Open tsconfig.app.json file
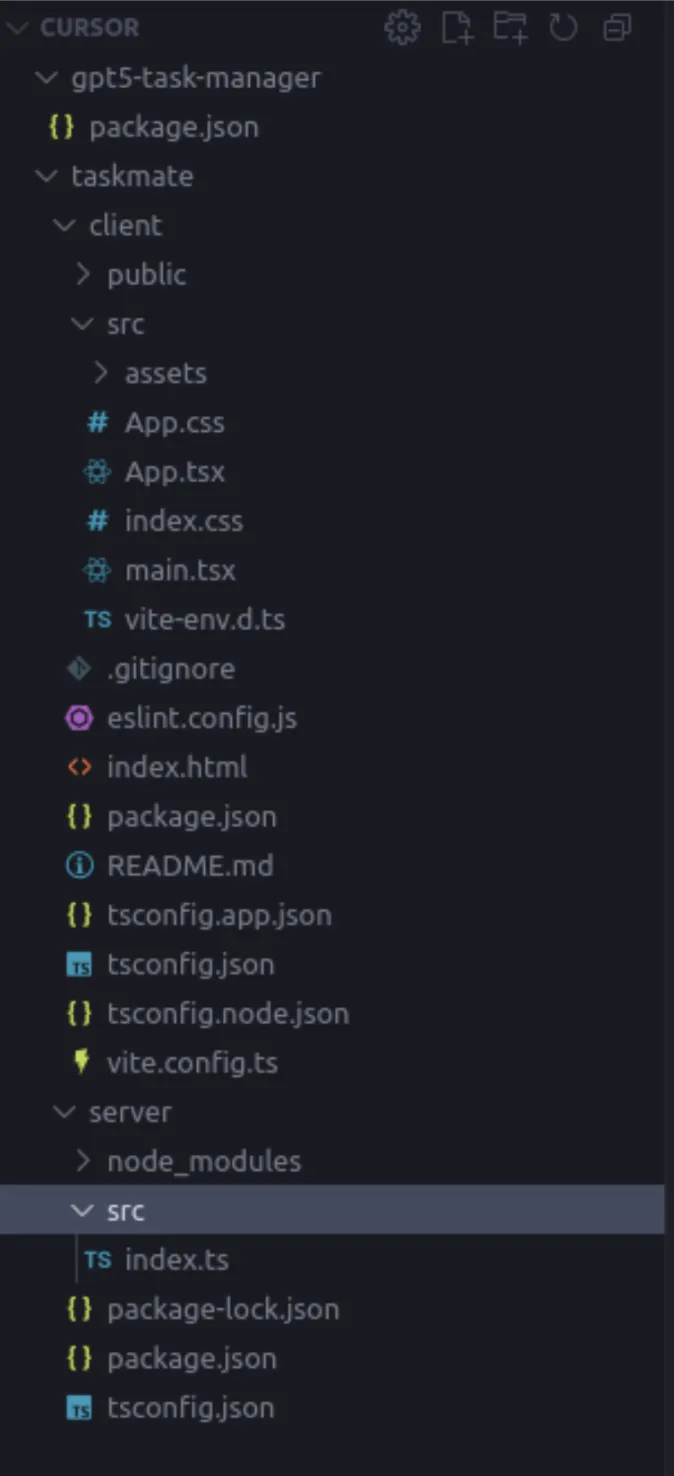 click(x=219, y=915)
